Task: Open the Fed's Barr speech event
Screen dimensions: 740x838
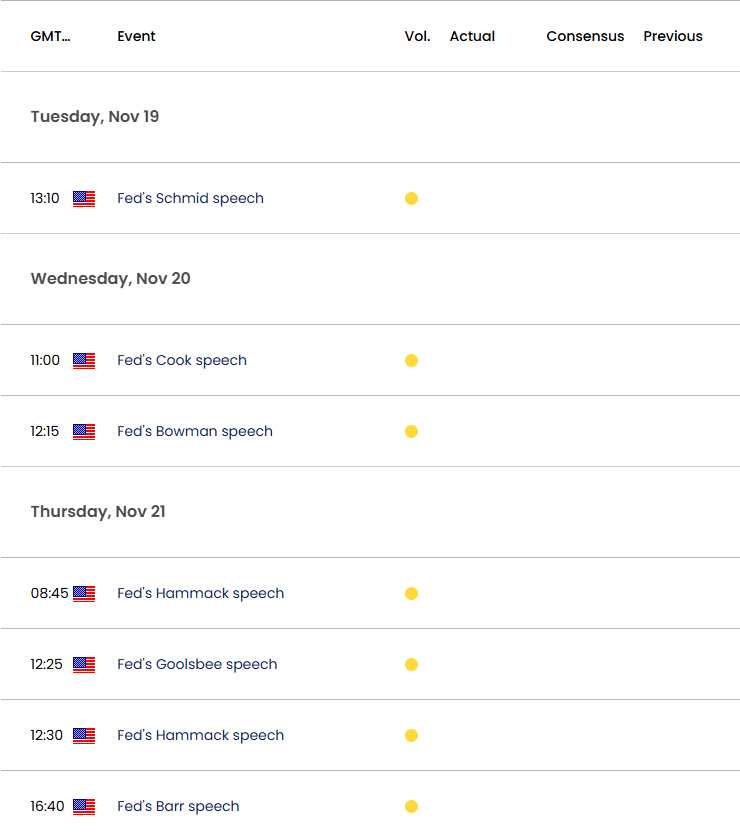Action: click(x=178, y=806)
